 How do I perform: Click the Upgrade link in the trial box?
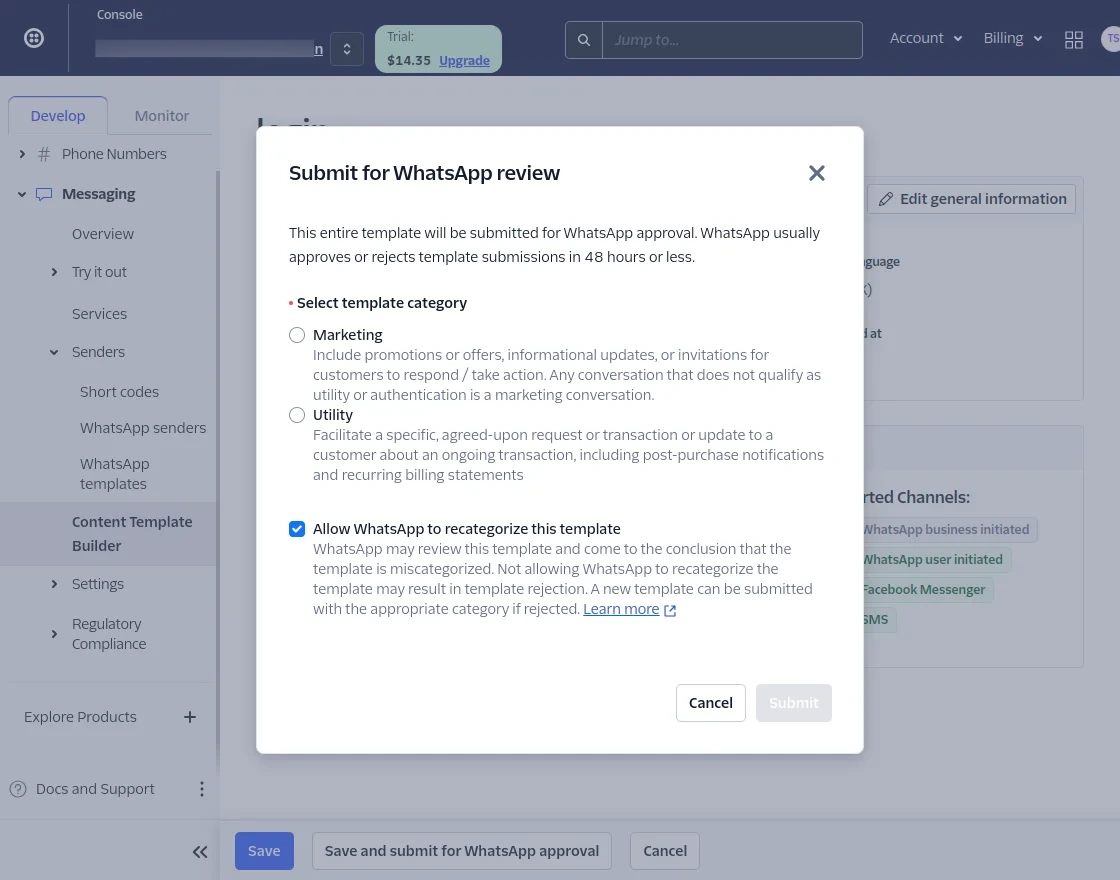click(464, 60)
